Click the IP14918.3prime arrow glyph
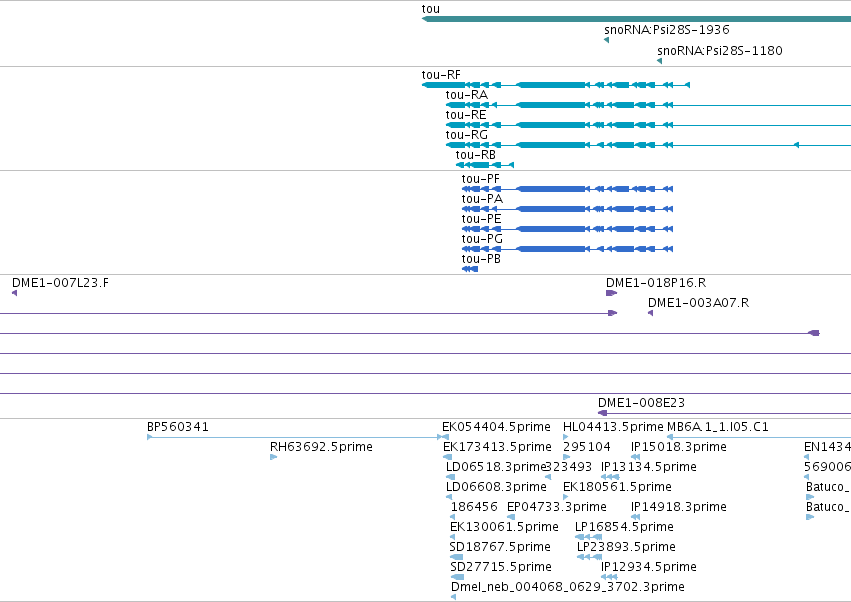 point(636,517)
